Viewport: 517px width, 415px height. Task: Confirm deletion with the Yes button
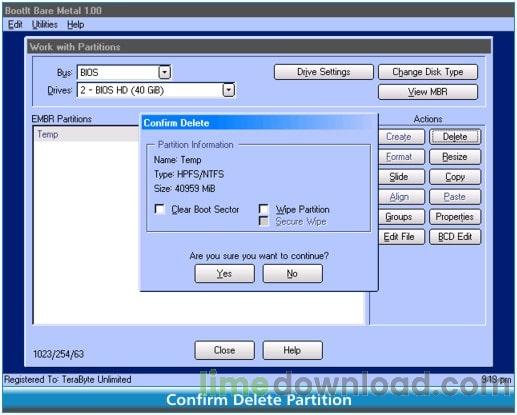click(224, 274)
